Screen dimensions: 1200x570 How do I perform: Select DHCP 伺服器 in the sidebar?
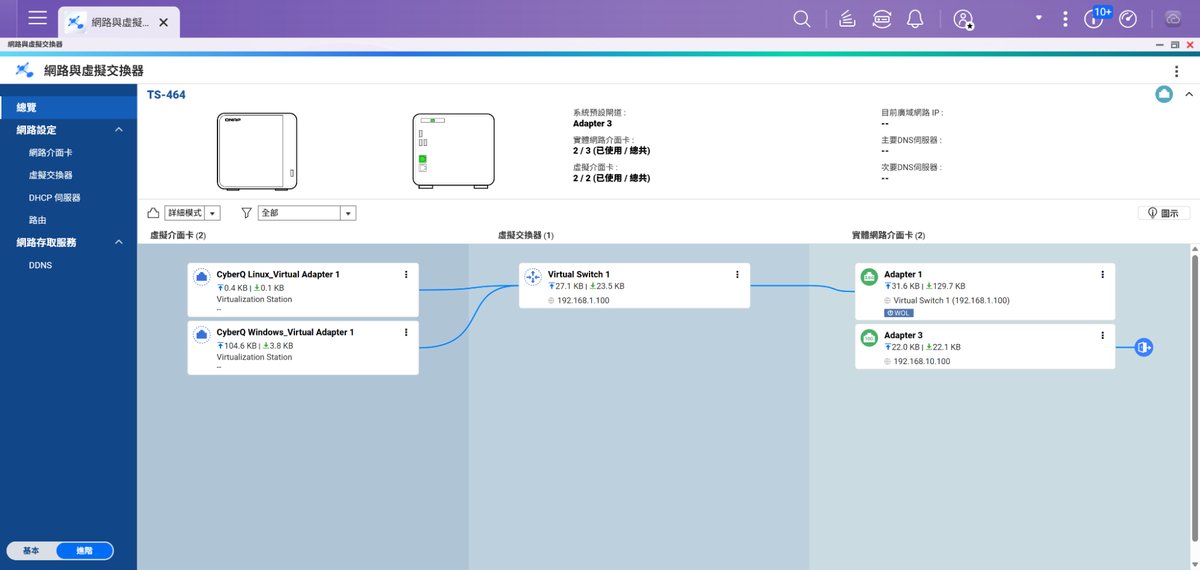coord(55,198)
